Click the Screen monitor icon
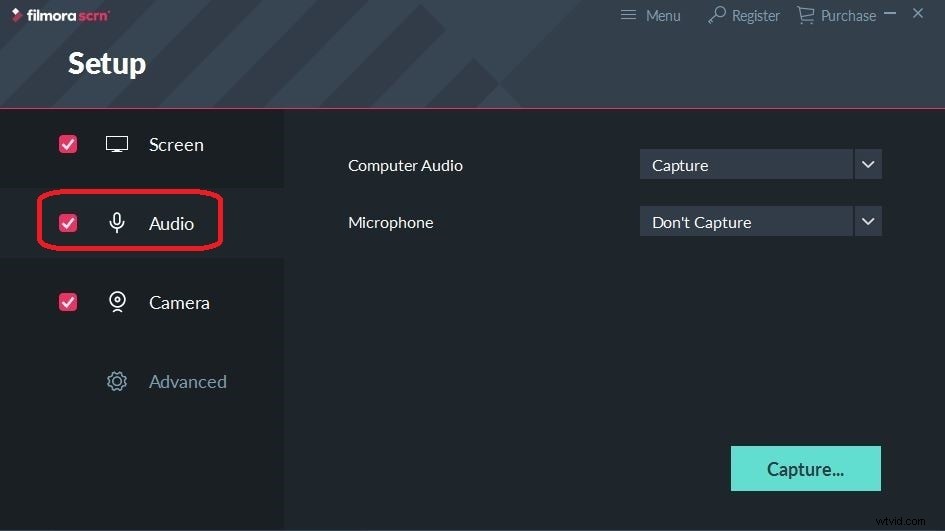Screen dimensions: 945x531 117,144
